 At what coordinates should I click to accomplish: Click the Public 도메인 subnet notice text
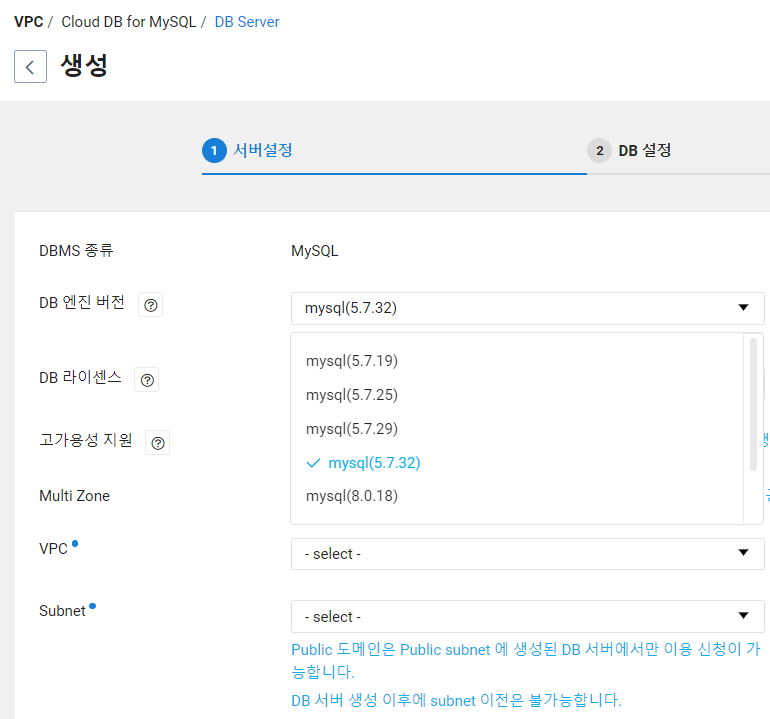coord(525,661)
